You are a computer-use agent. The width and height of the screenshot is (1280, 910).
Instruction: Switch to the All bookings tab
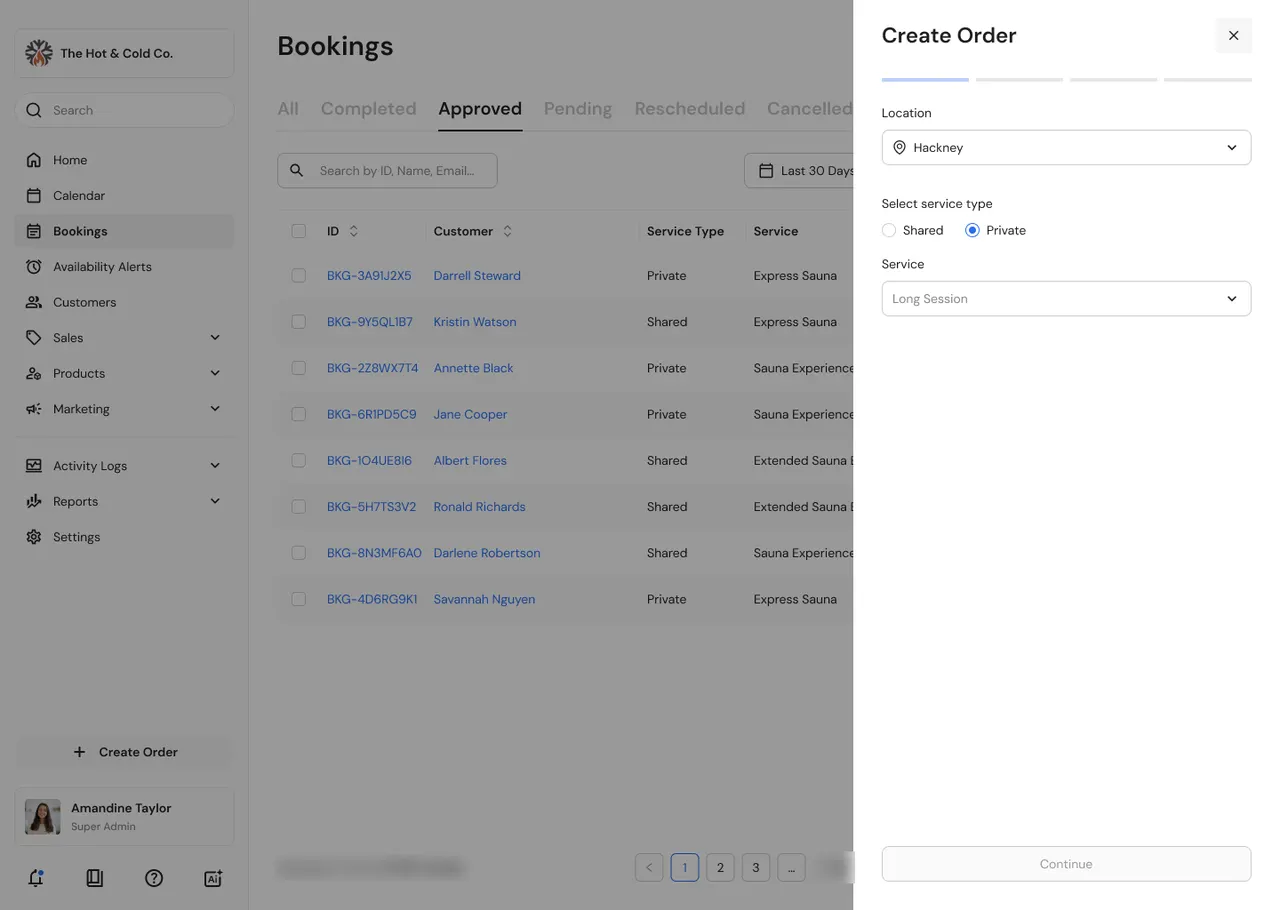point(288,109)
